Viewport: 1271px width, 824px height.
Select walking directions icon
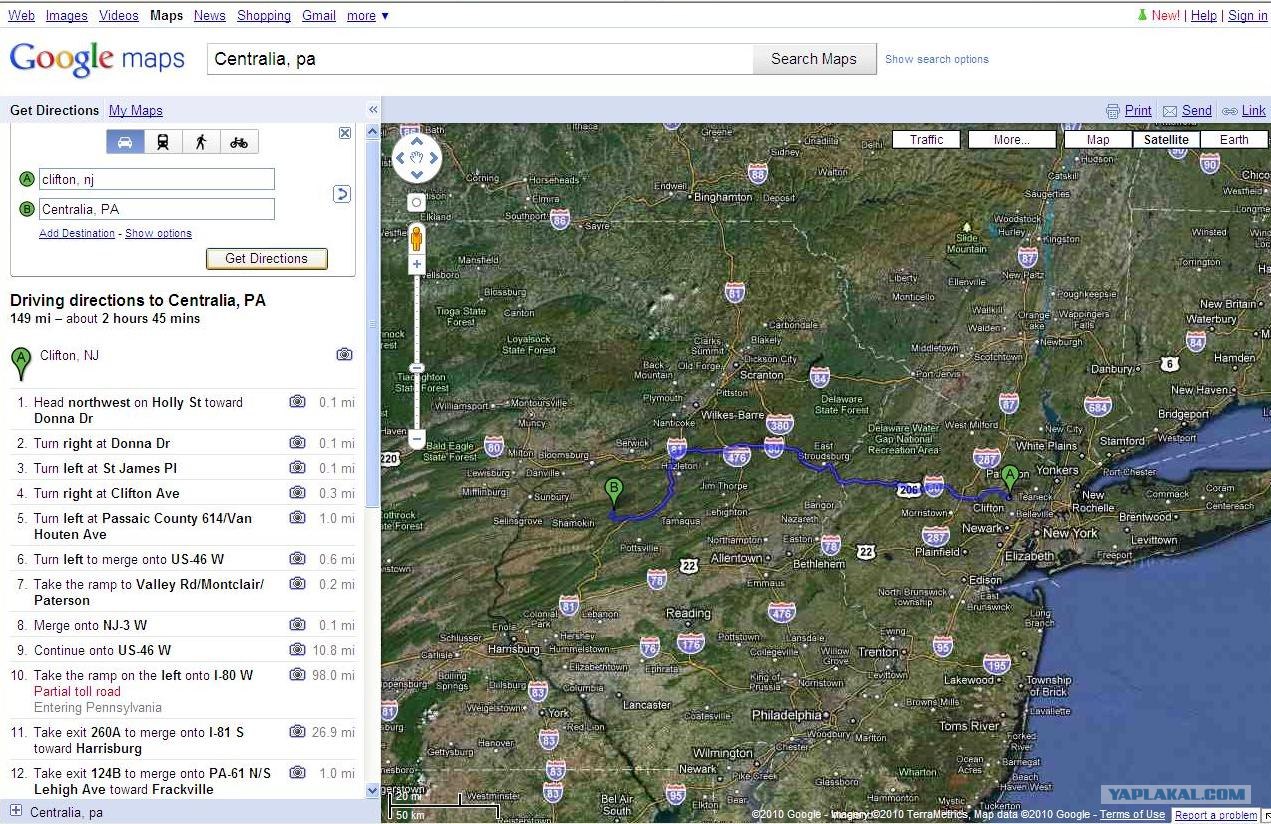pyautogui.click(x=201, y=142)
